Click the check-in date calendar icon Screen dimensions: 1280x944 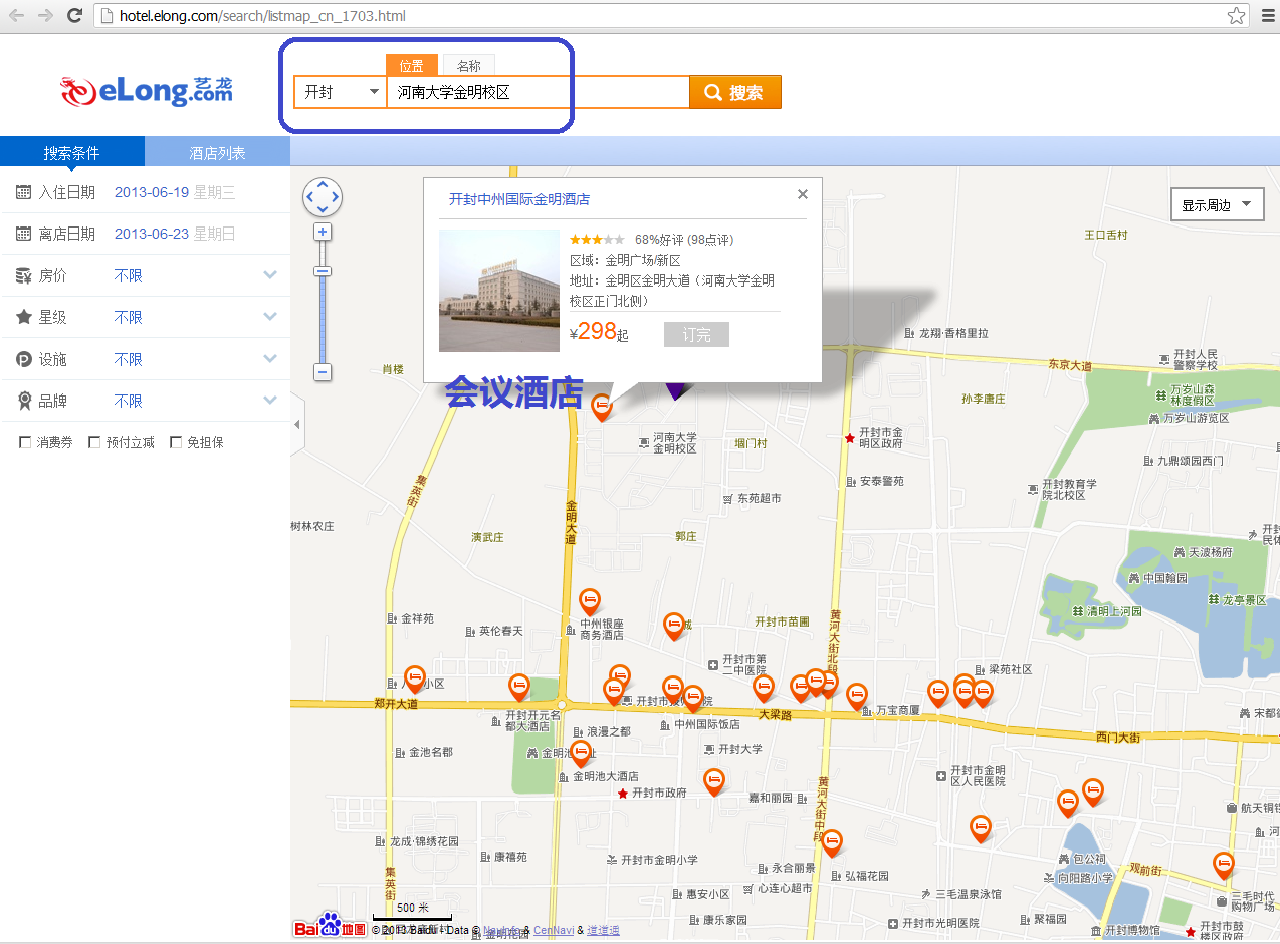pos(24,192)
